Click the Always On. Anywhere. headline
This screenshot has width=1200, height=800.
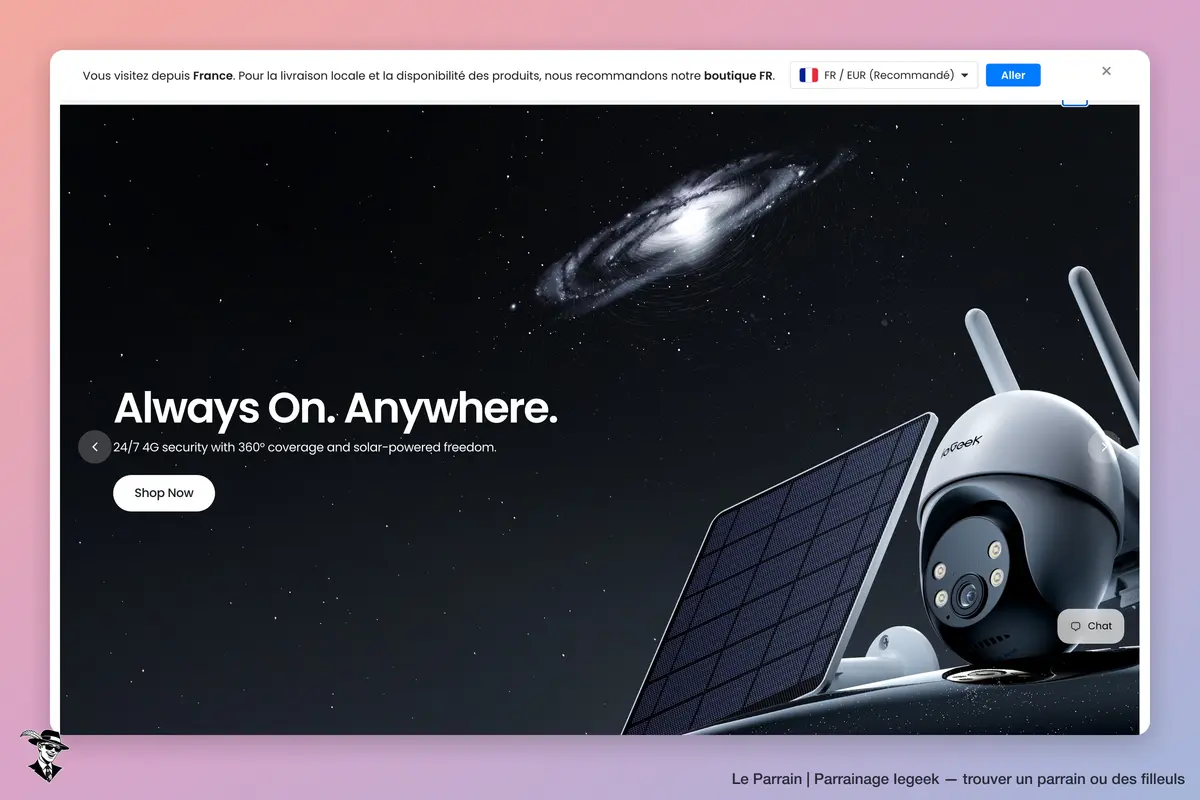(x=336, y=409)
